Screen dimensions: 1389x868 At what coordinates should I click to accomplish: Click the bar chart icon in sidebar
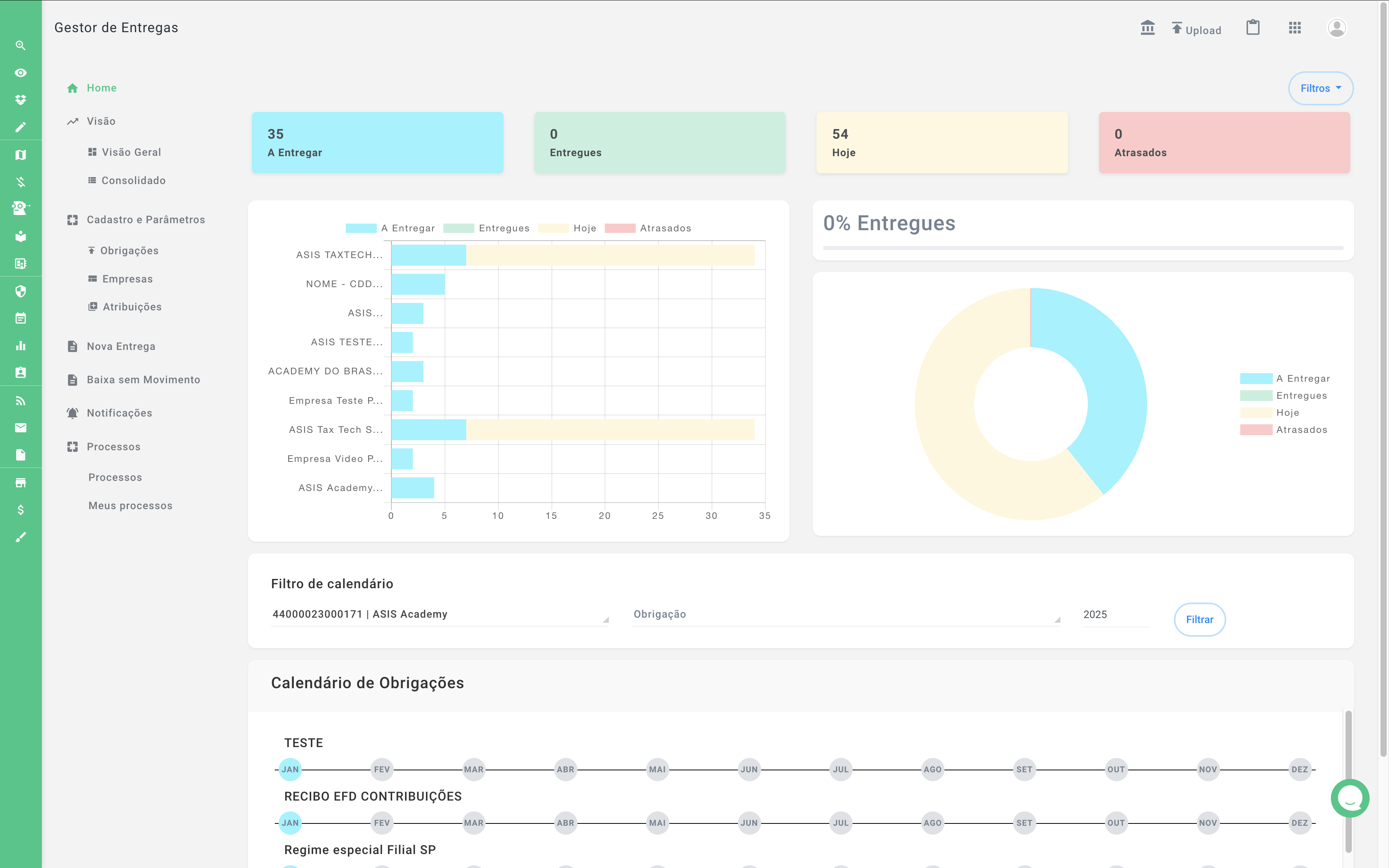21,346
